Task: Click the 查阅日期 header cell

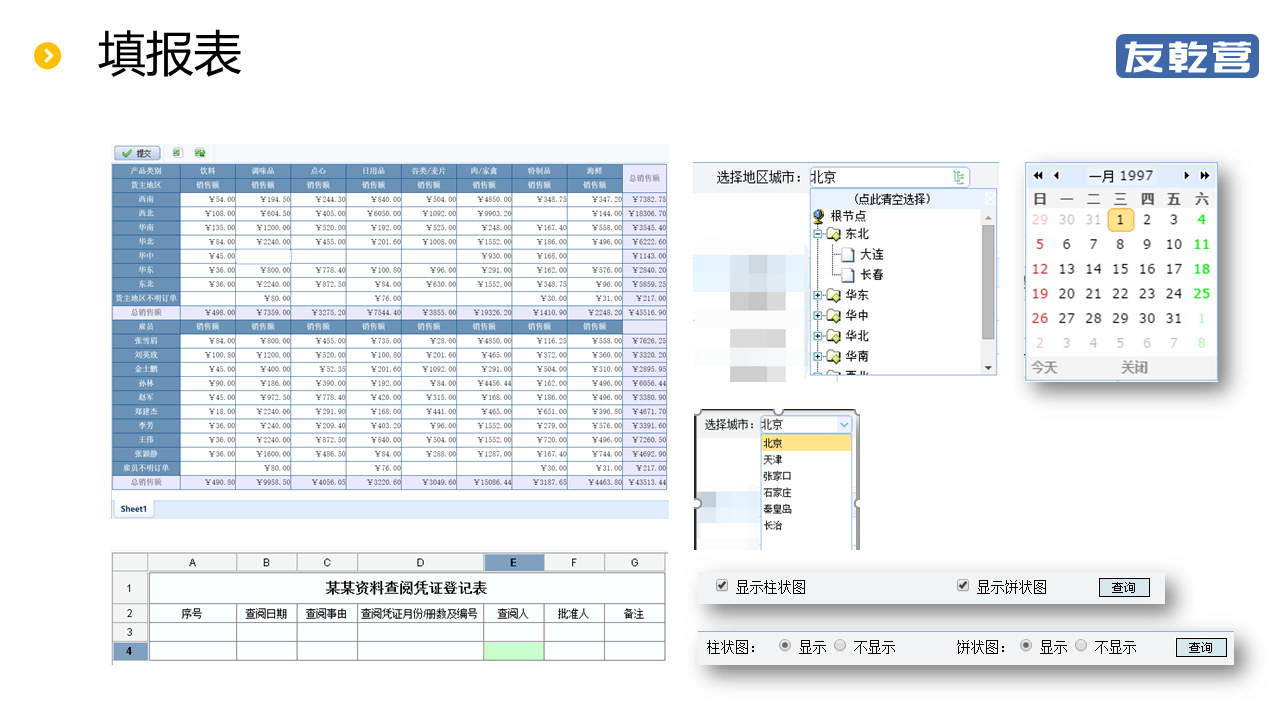Action: [267, 614]
